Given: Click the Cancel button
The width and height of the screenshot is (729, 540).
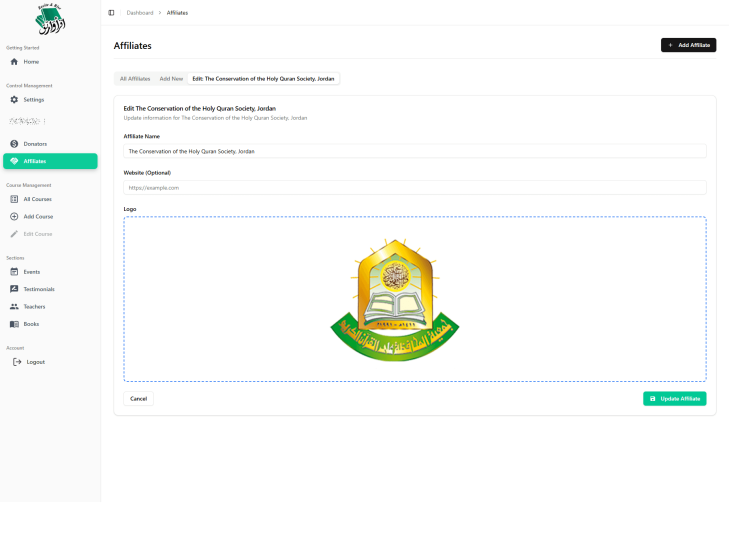Looking at the screenshot, I should (139, 399).
